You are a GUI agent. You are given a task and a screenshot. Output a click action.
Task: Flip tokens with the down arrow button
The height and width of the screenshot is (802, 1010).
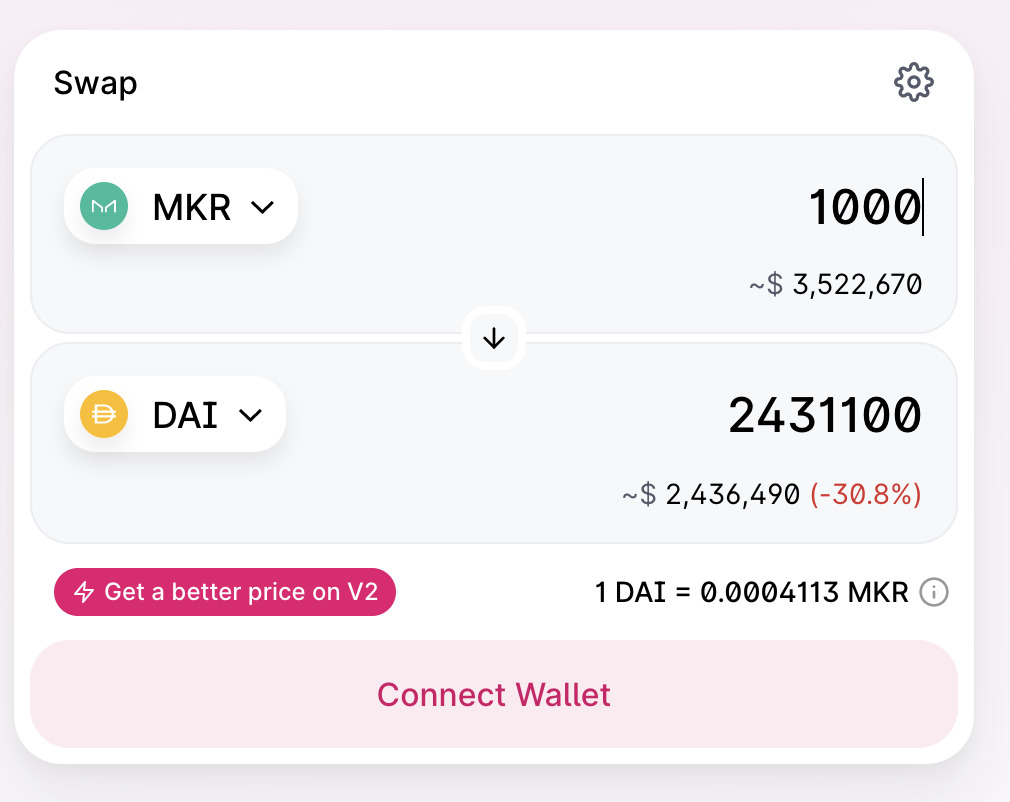click(x=494, y=339)
